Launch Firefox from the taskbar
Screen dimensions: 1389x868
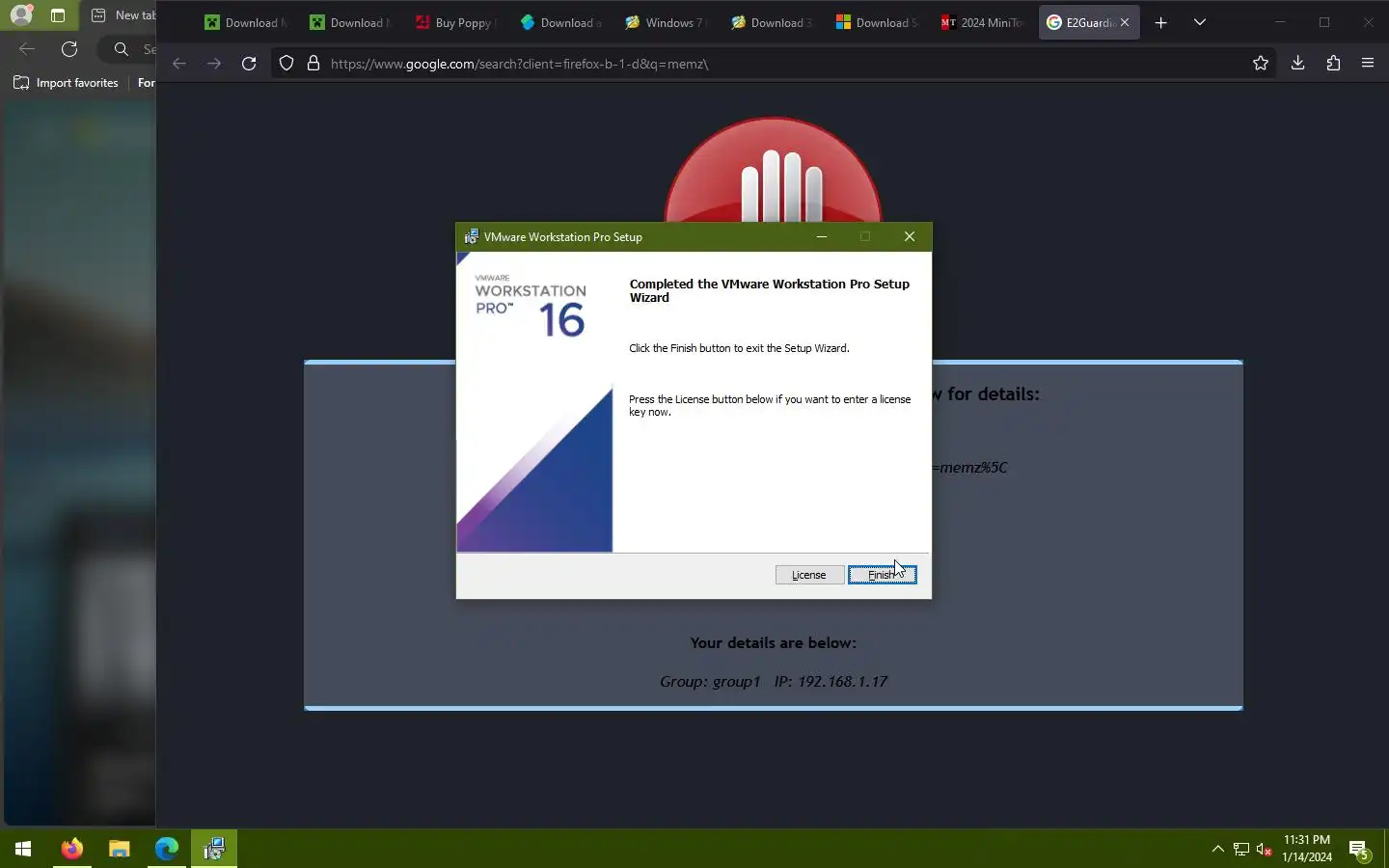(x=71, y=849)
